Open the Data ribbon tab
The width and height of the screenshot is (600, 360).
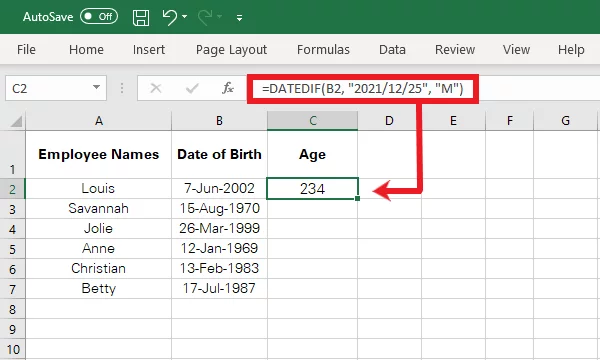tap(392, 50)
